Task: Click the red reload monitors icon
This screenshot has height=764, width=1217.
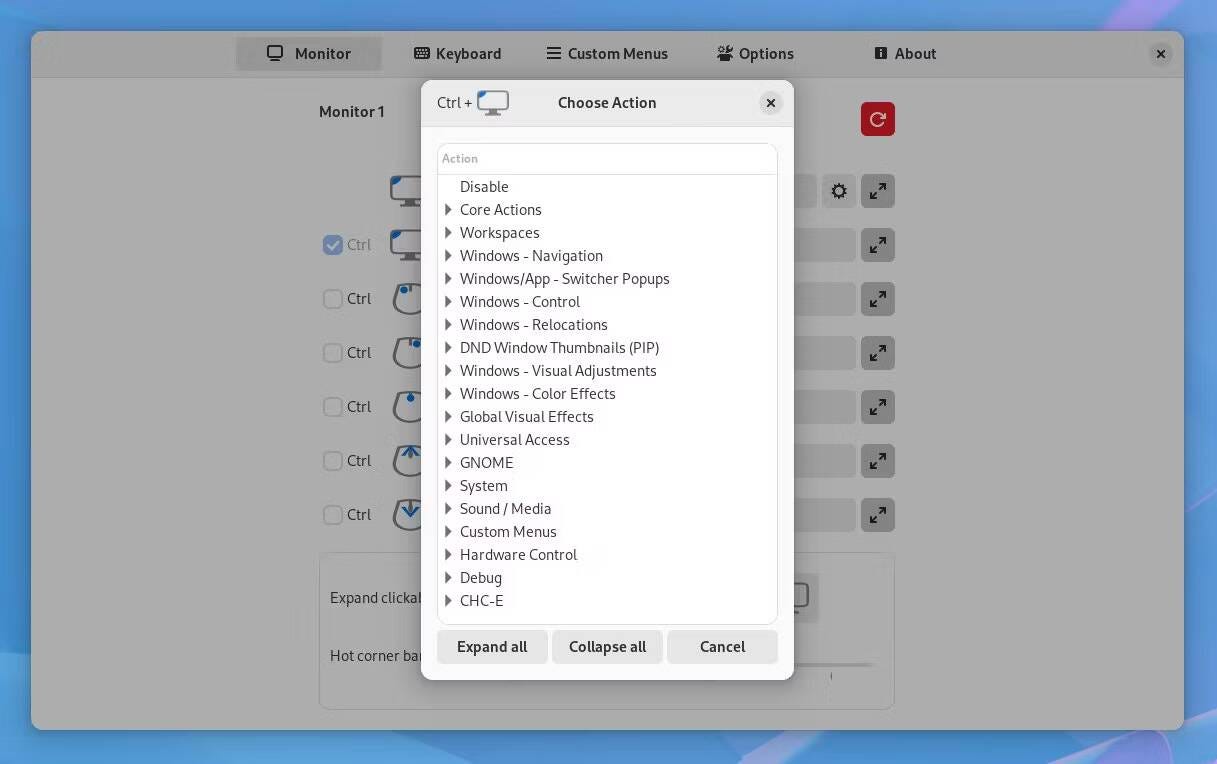Action: coord(877,119)
